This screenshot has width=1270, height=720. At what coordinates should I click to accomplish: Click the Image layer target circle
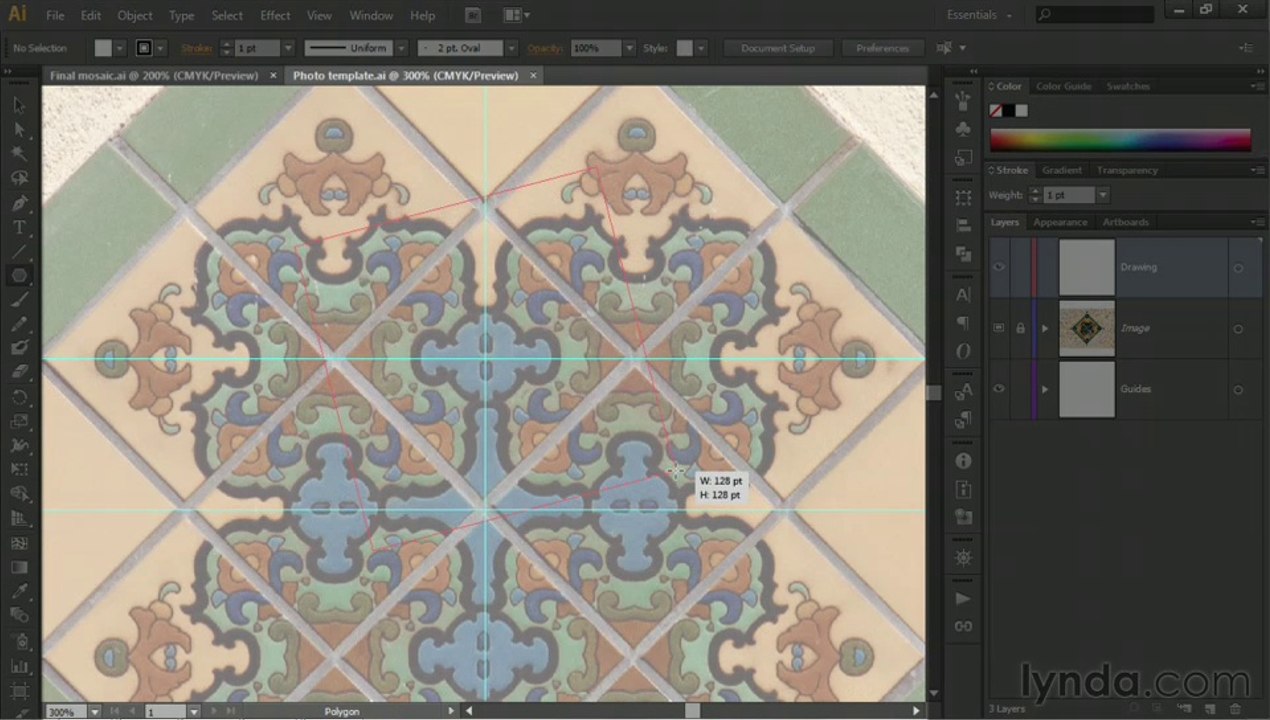(x=1238, y=329)
